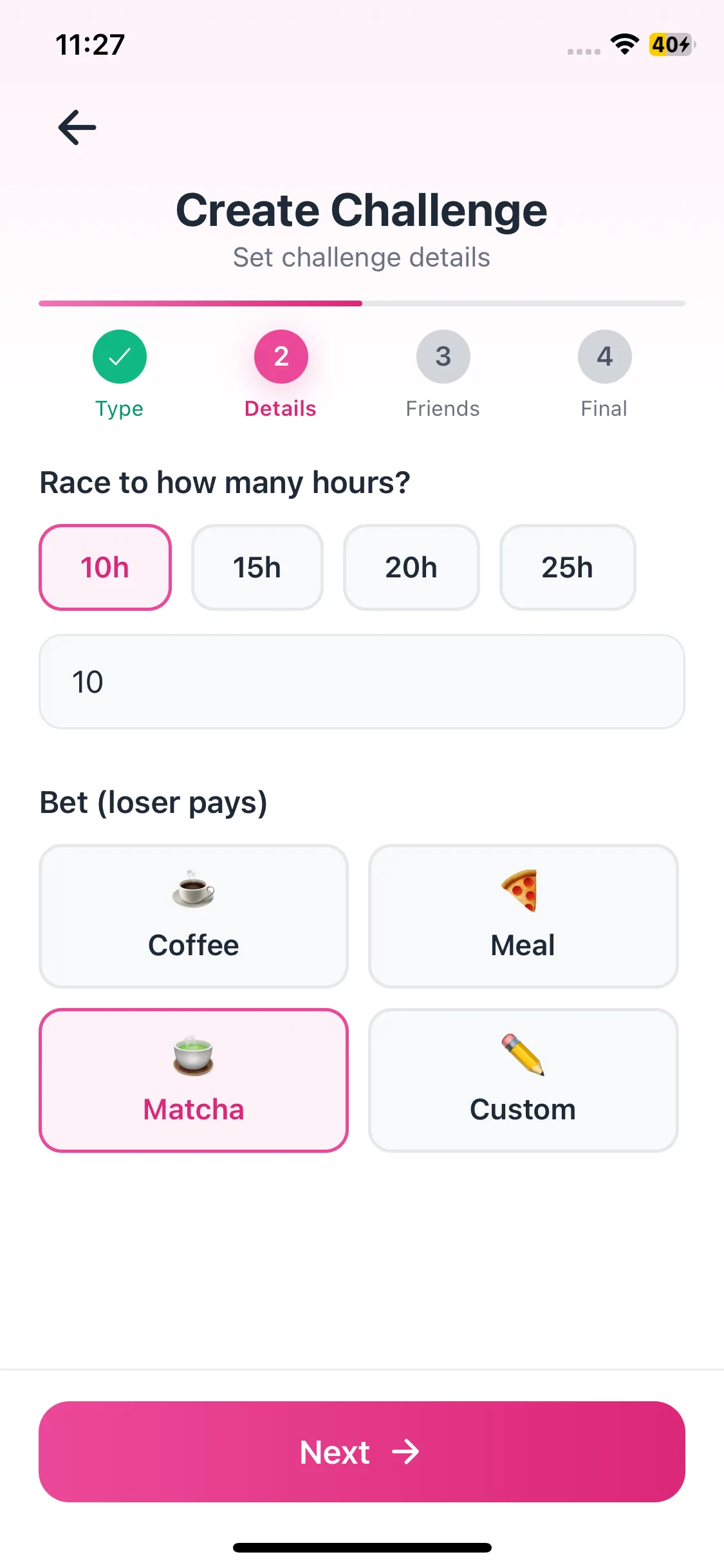Tap the Wi-Fi status icon
This screenshot has width=724, height=1568.
coord(624,44)
